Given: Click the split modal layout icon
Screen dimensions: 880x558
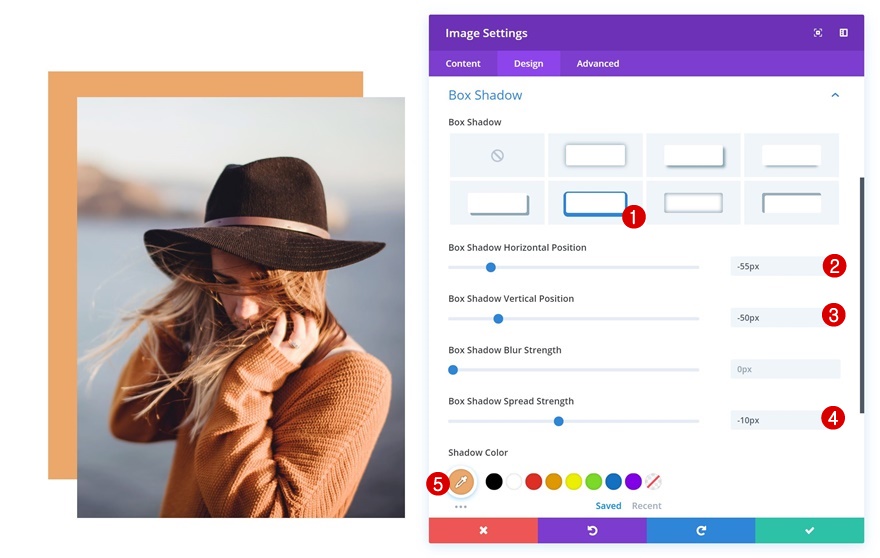Looking at the screenshot, I should pyautogui.click(x=844, y=33).
